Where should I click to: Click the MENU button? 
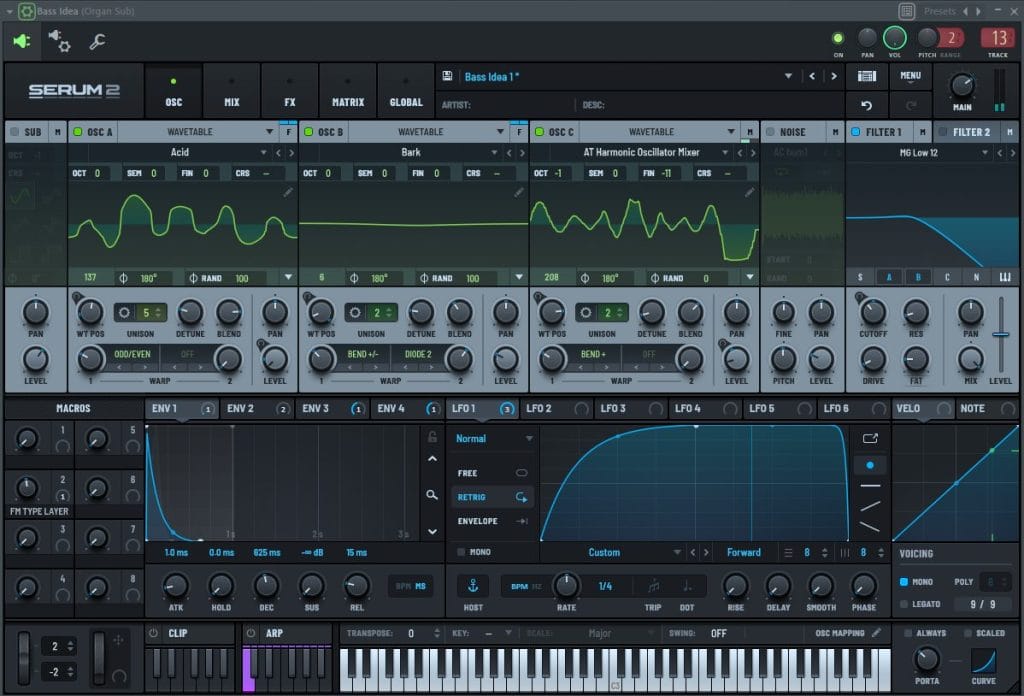coord(910,76)
